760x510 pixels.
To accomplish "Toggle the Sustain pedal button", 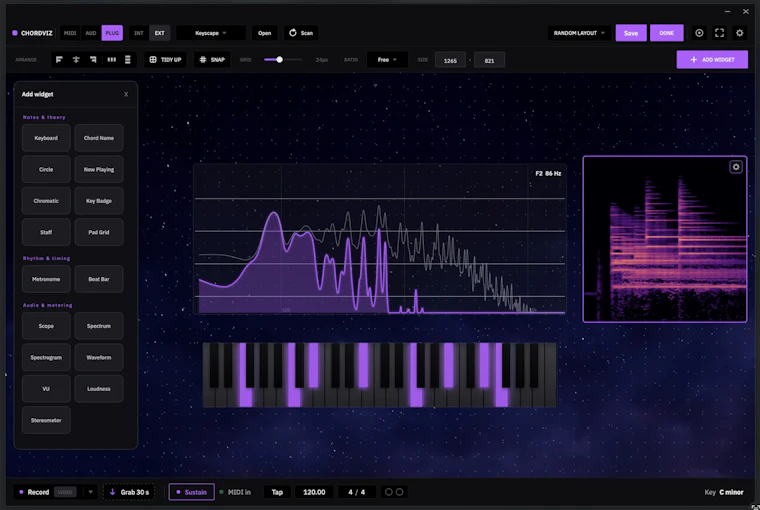I will tap(191, 492).
